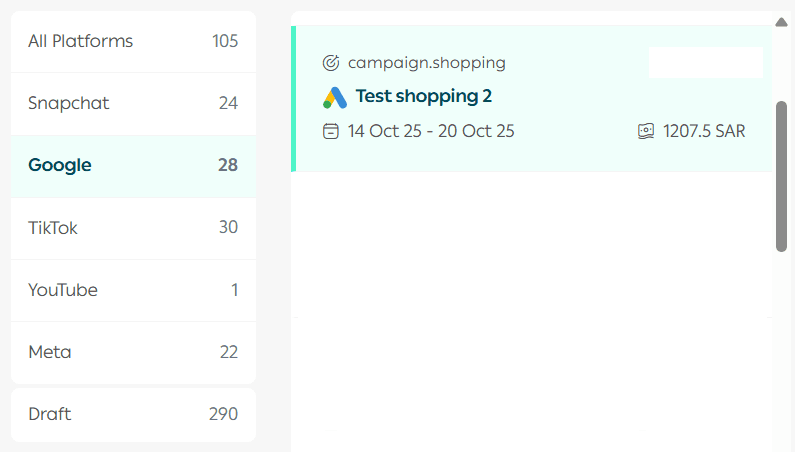Click the Google Ads logo icon

[x=335, y=97]
